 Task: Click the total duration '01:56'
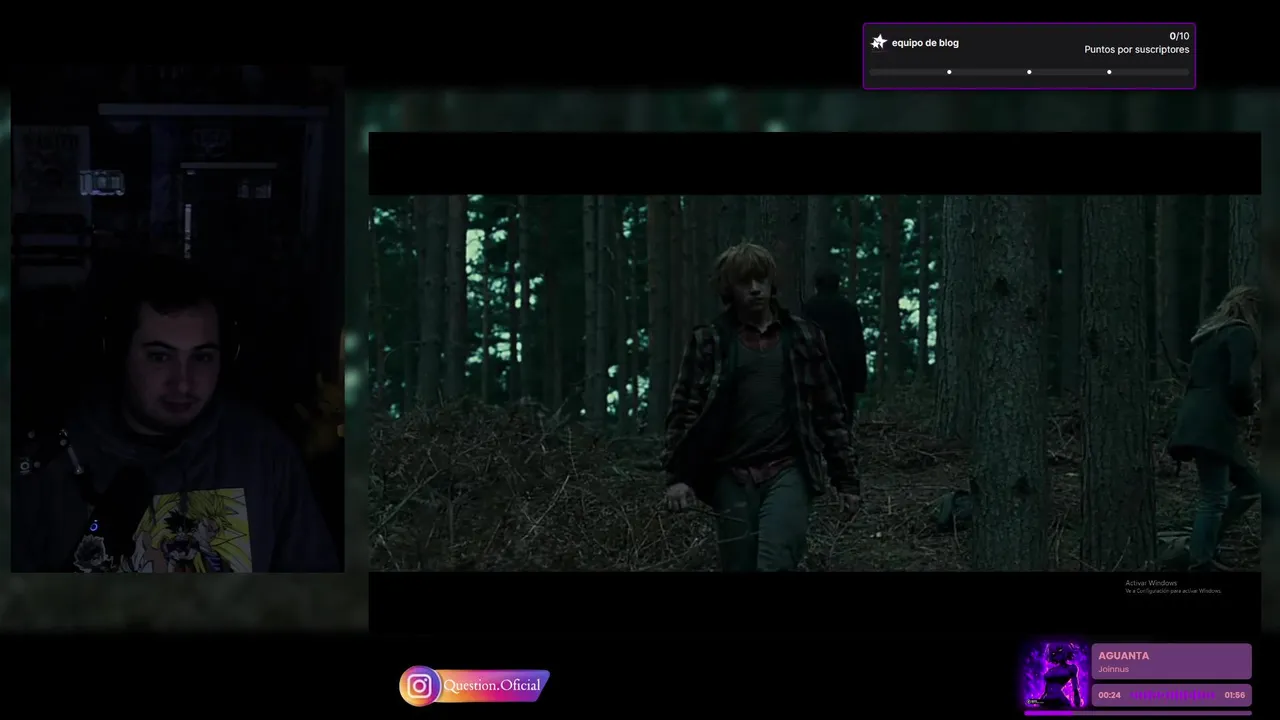coord(1235,695)
